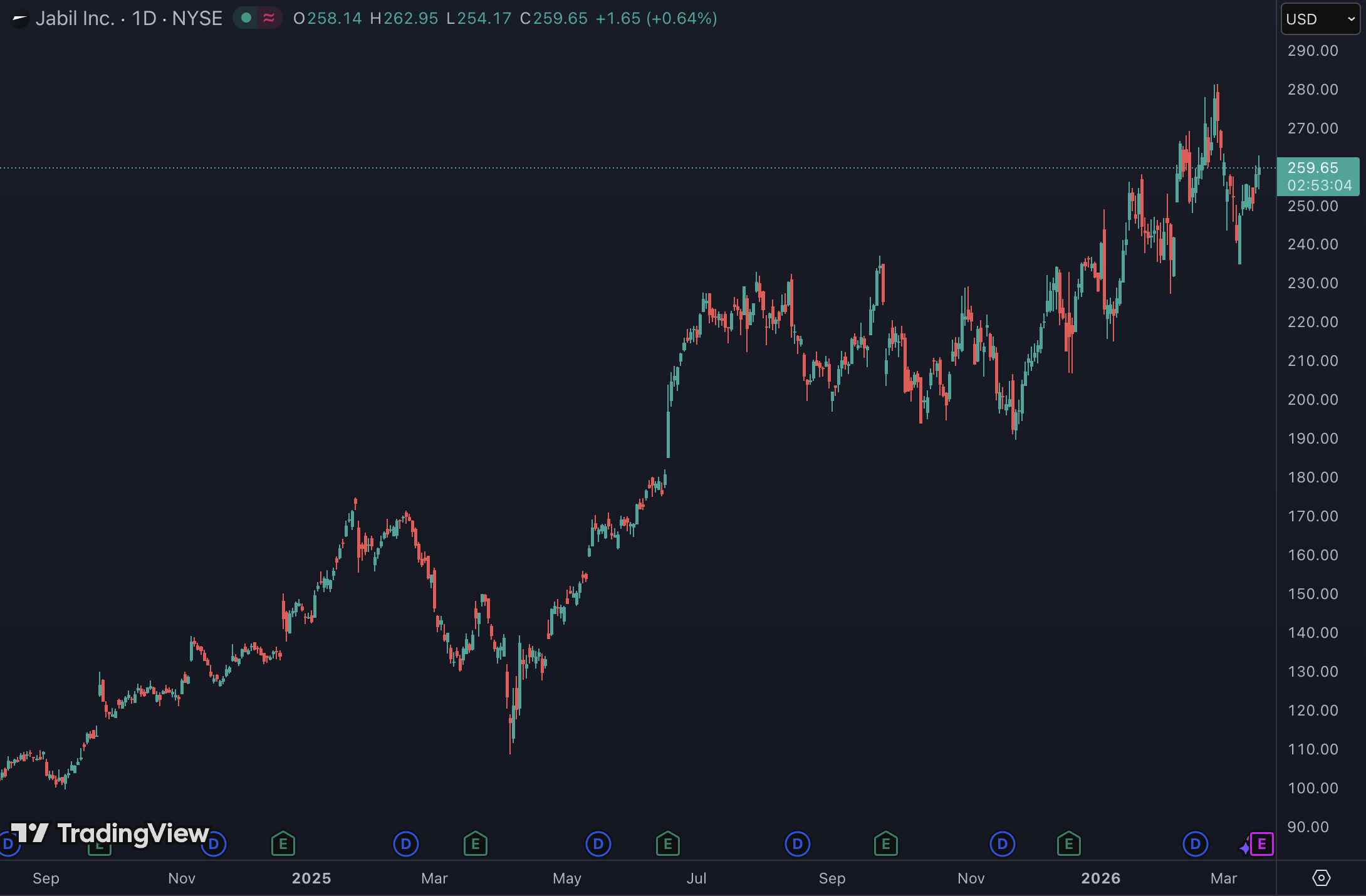The image size is (1366, 896).
Task: Click the 150.00 price axis label
Action: (x=1313, y=594)
